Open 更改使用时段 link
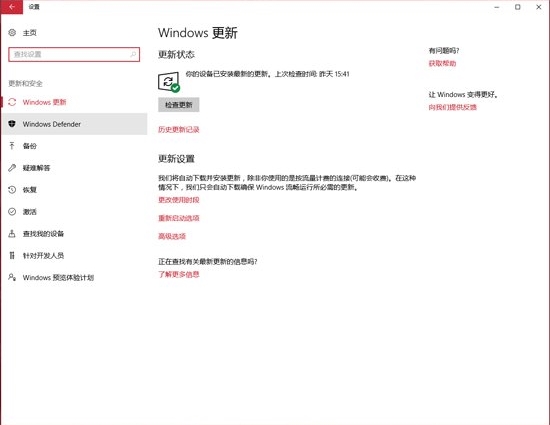This screenshot has height=425, width=550. (x=179, y=200)
